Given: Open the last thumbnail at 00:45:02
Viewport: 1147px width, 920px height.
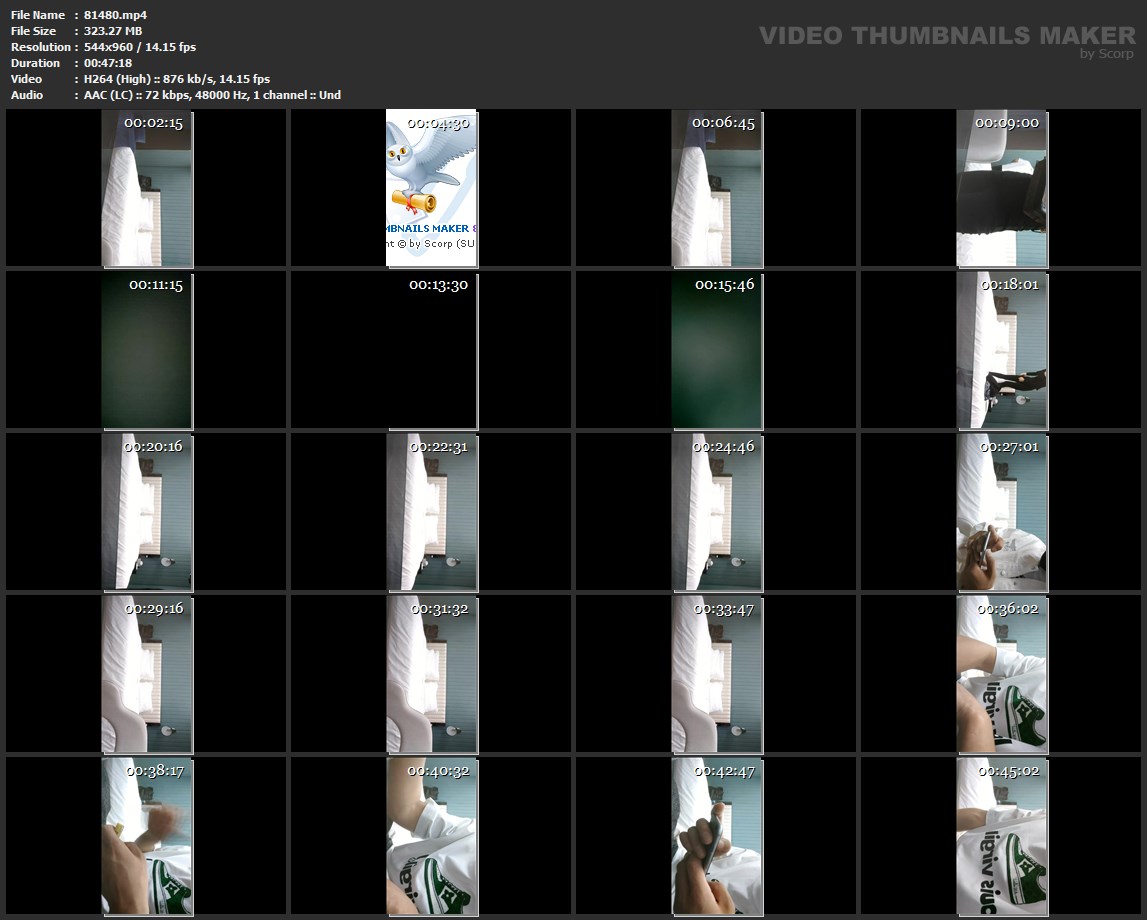Looking at the screenshot, I should click(1002, 837).
